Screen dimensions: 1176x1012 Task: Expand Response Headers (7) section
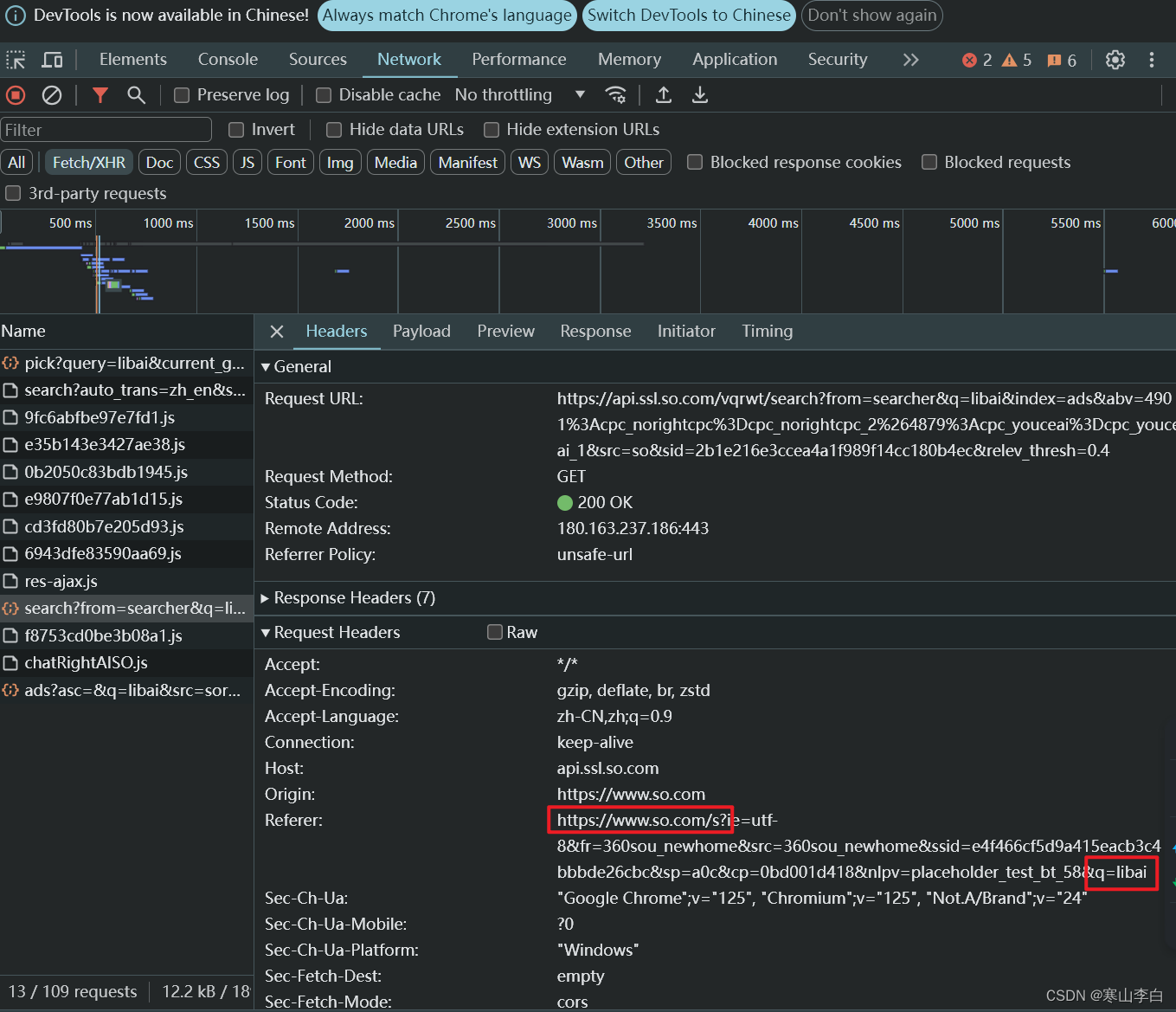coord(267,598)
